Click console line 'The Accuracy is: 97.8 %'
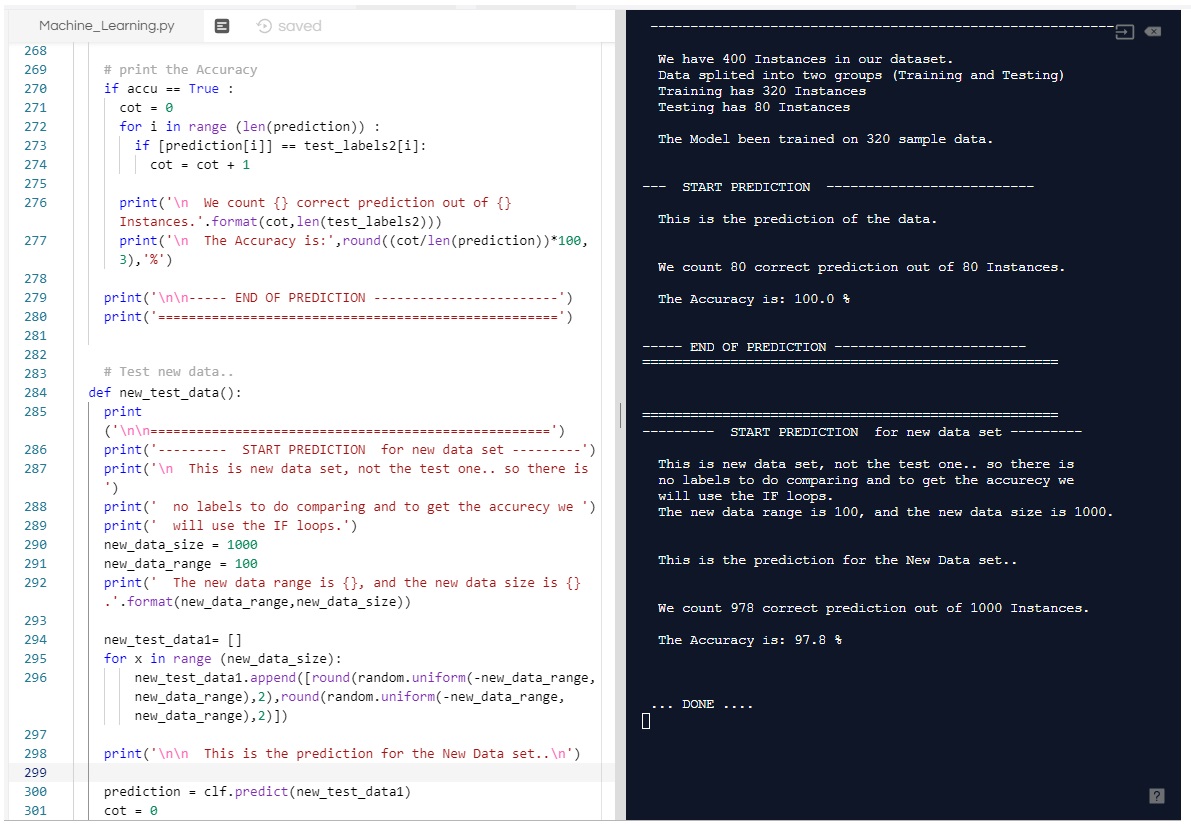Screen dimensions: 1191x826 (750, 641)
